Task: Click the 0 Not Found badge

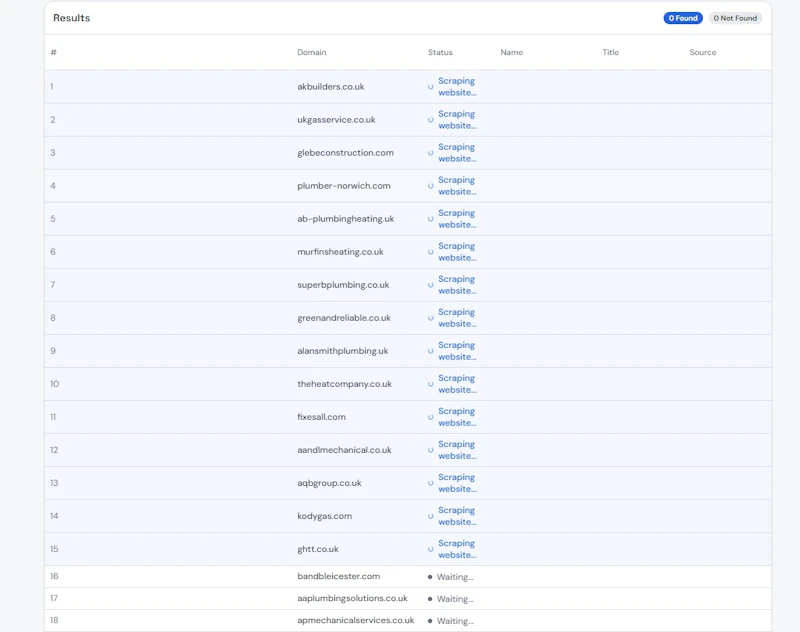Action: (735, 18)
